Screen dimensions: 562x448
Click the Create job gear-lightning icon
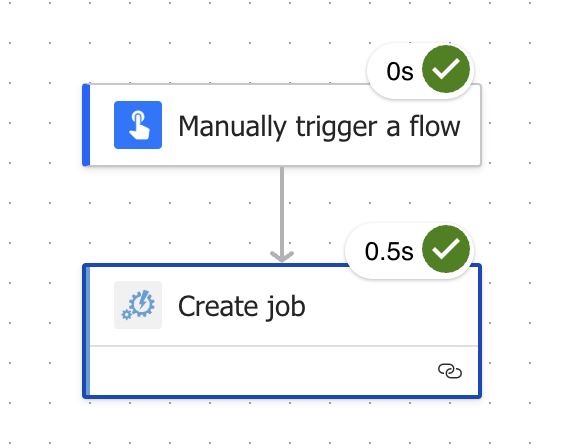click(138, 305)
